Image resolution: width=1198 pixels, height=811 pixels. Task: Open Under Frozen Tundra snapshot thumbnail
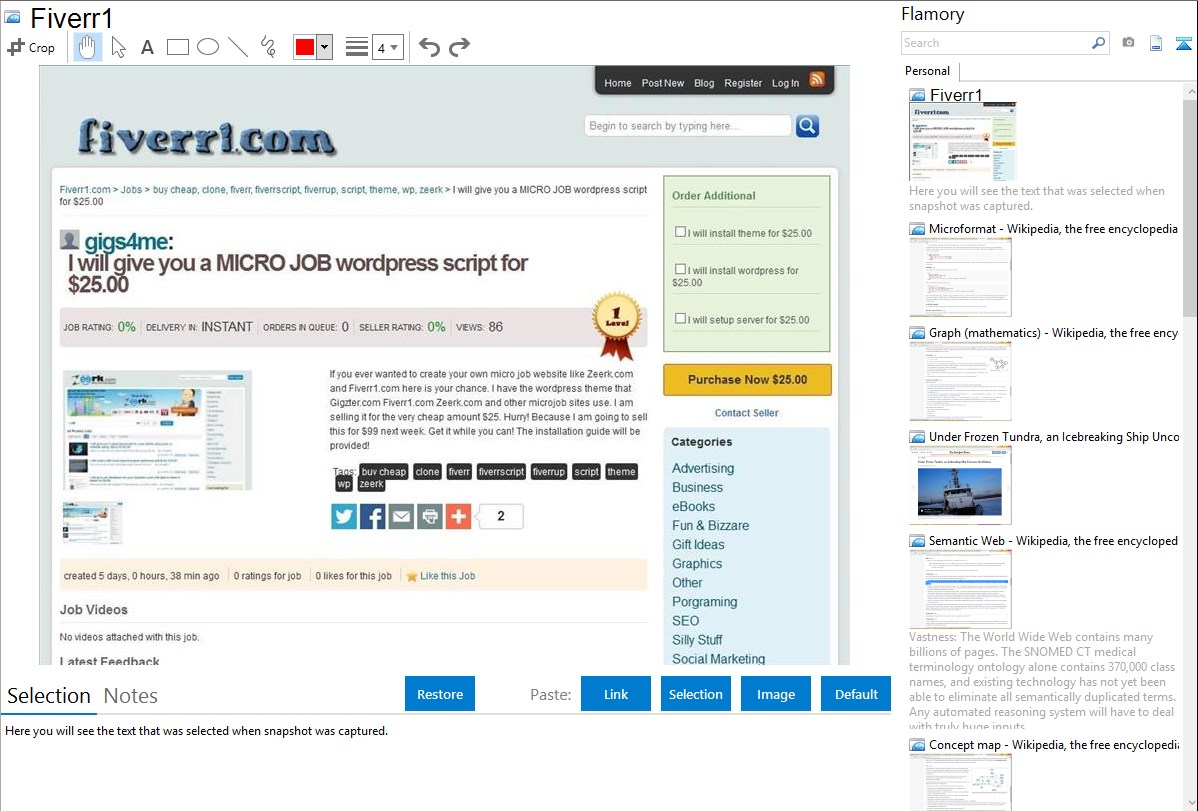point(960,485)
